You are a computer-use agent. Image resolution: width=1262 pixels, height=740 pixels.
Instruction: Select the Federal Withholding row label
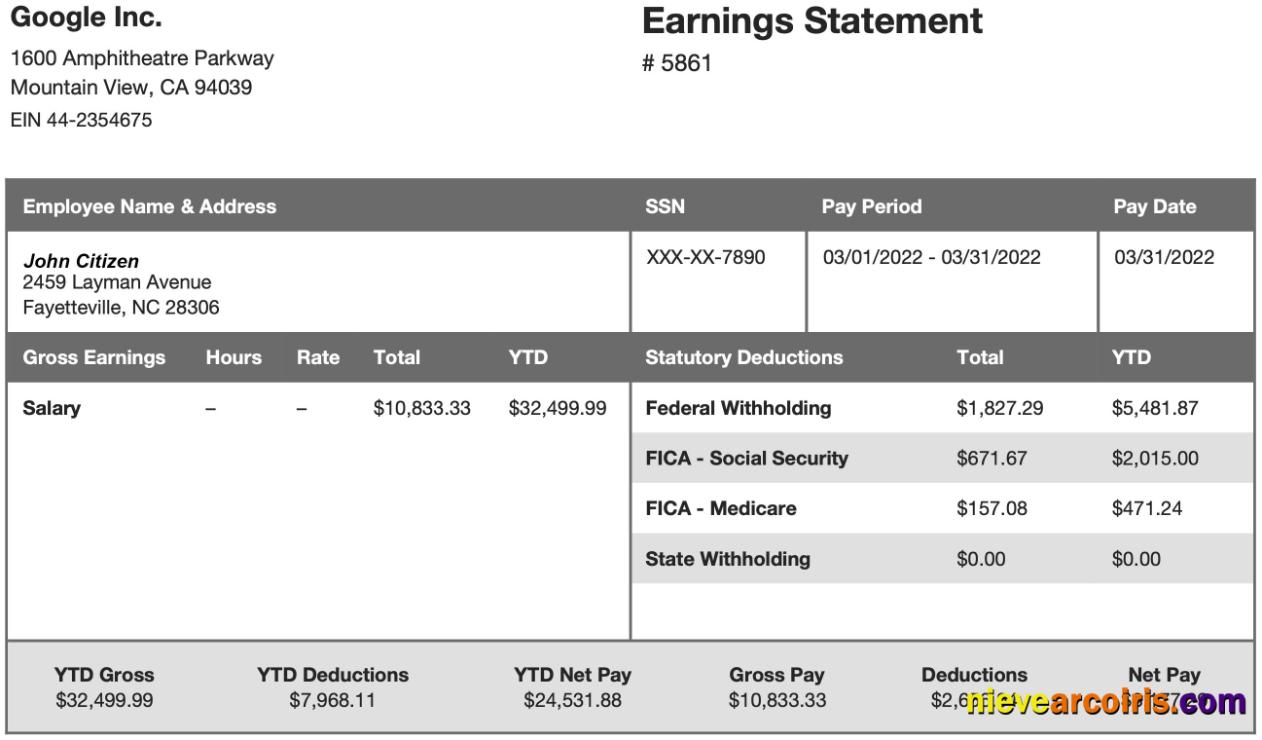pyautogui.click(x=738, y=408)
